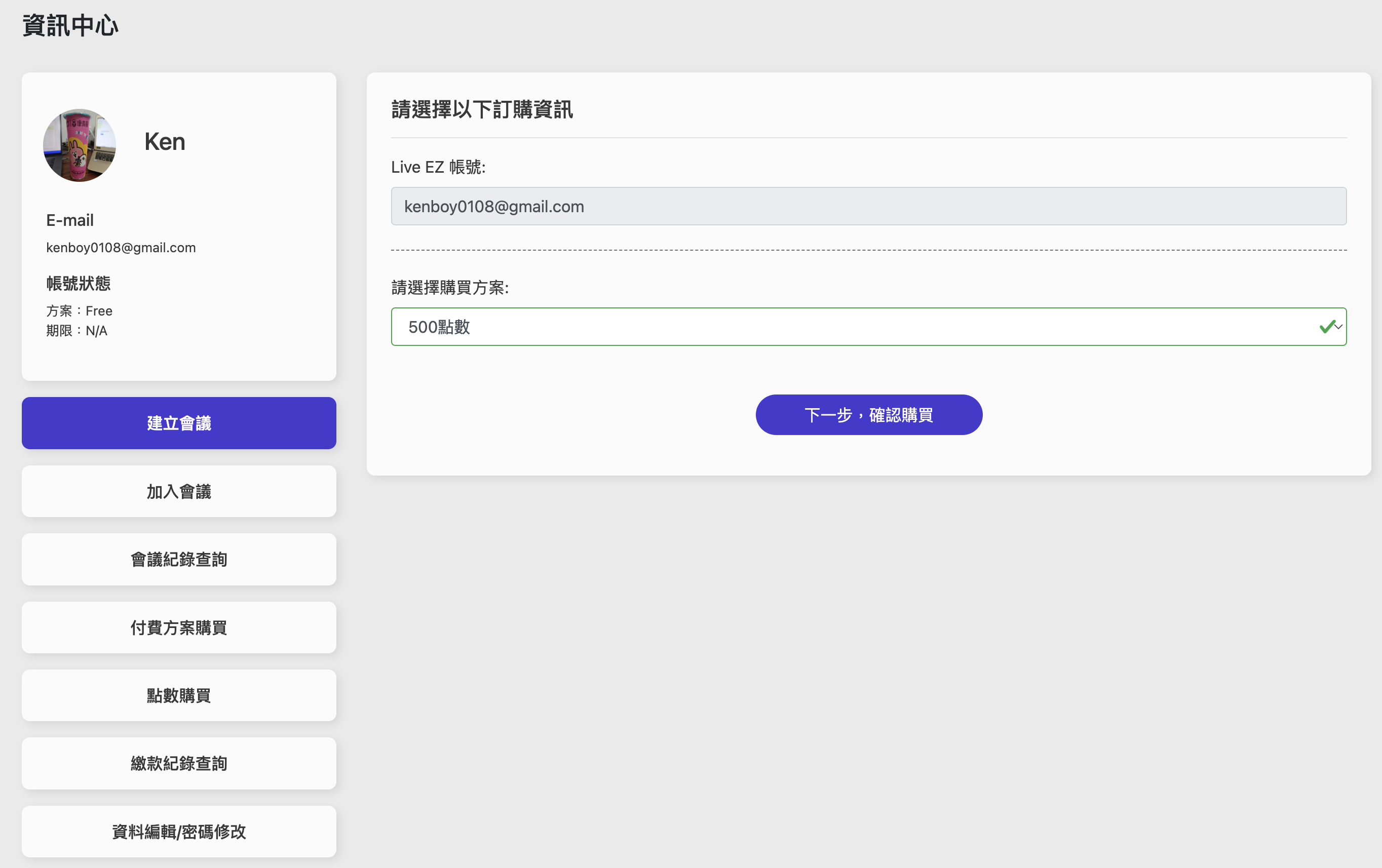Open 繳款紀錄查詢

(178, 763)
